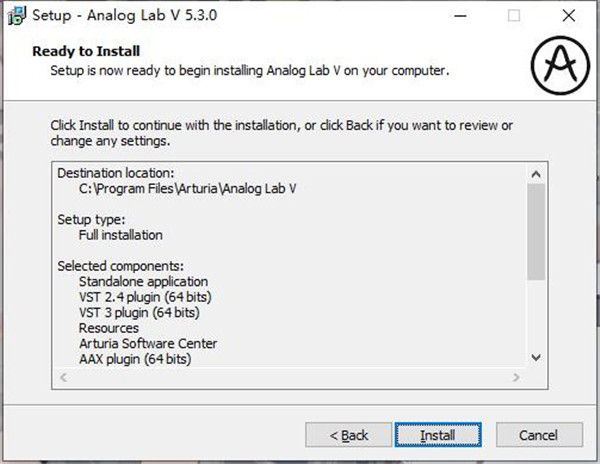This screenshot has height=464, width=600.
Task: Abort setup with the Cancel button
Action: (x=539, y=435)
